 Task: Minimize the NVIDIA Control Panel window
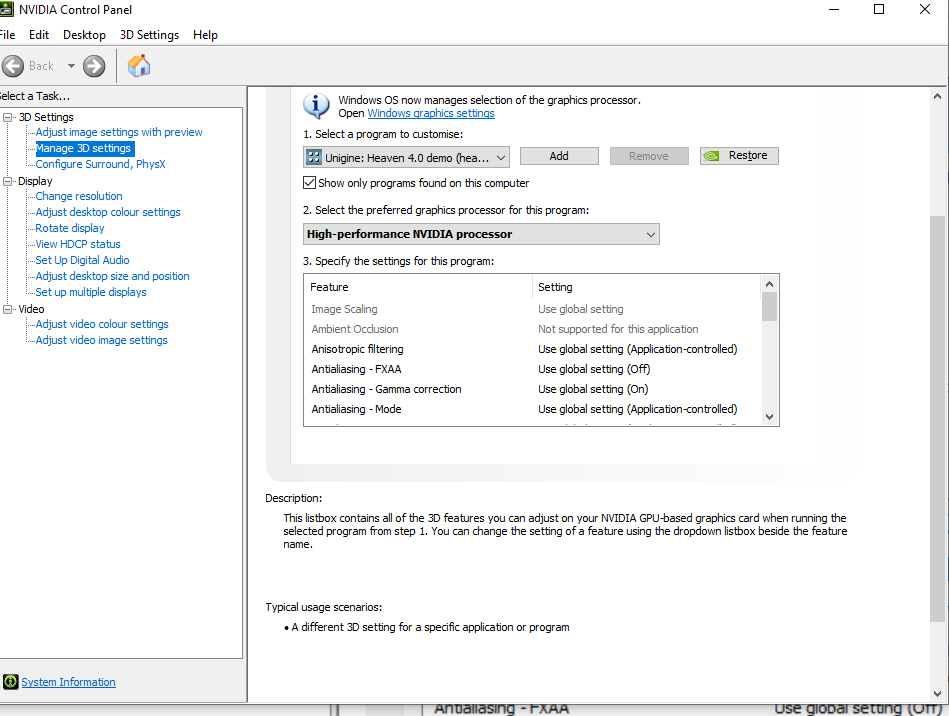coord(834,10)
